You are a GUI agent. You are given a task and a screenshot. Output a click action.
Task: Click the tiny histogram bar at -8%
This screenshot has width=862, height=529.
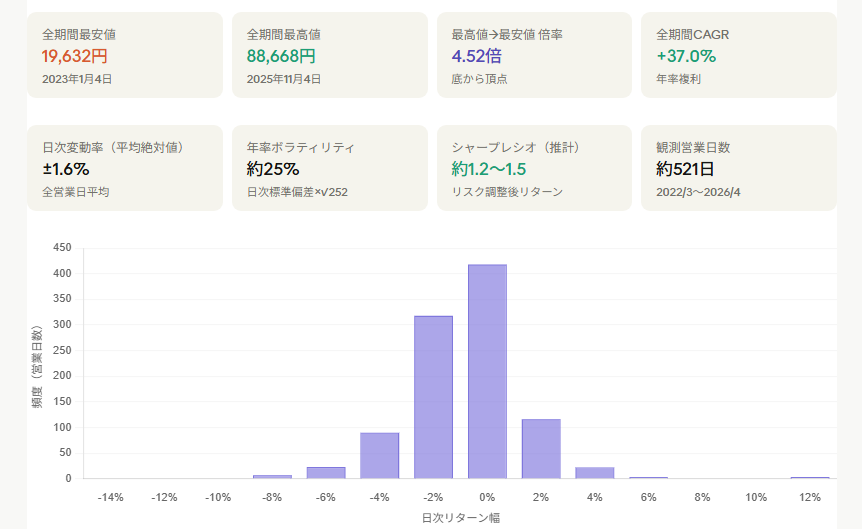point(272,476)
